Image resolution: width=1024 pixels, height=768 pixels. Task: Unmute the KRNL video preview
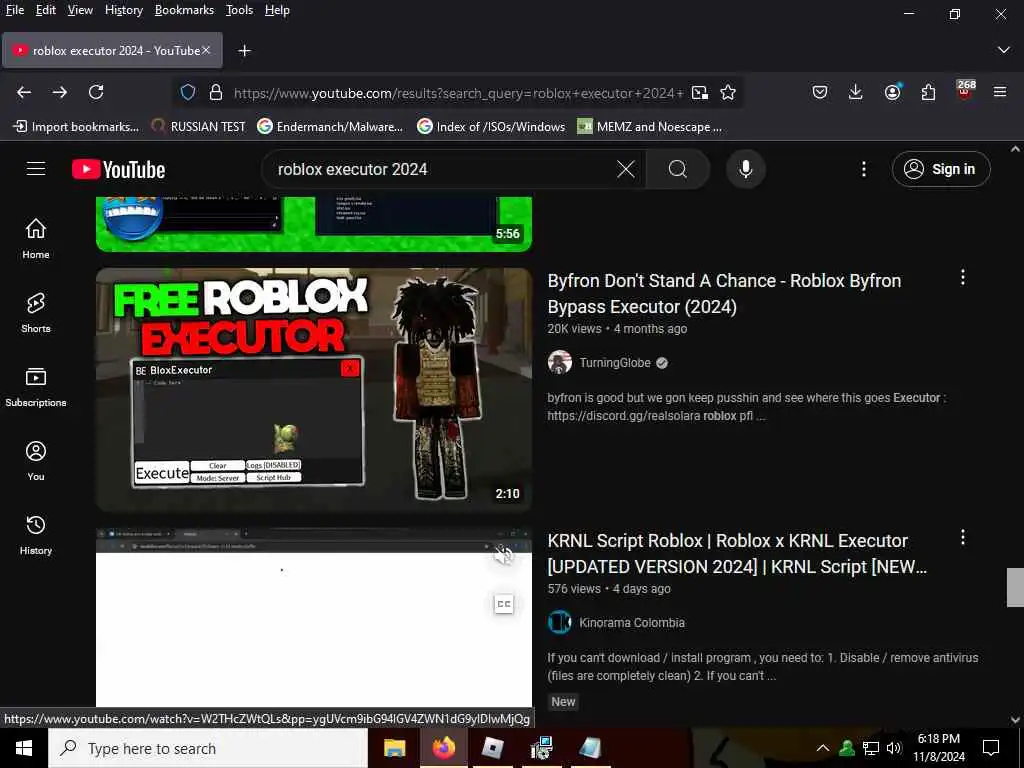click(504, 555)
